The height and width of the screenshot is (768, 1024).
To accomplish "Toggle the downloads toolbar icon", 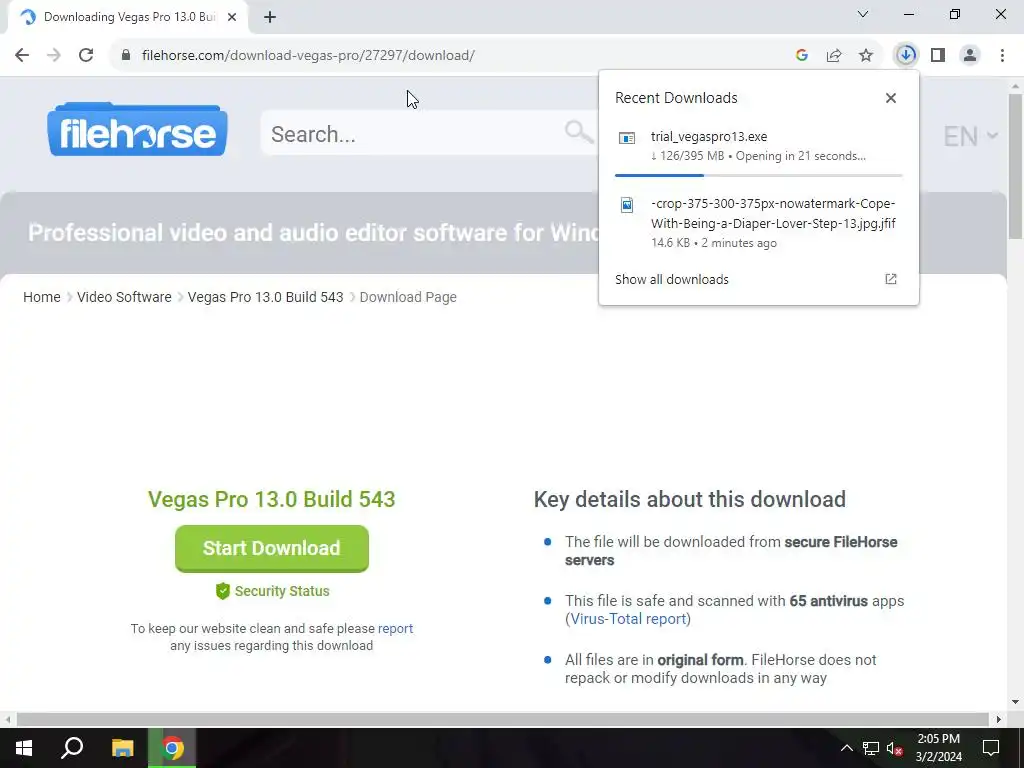I will pos(906,55).
